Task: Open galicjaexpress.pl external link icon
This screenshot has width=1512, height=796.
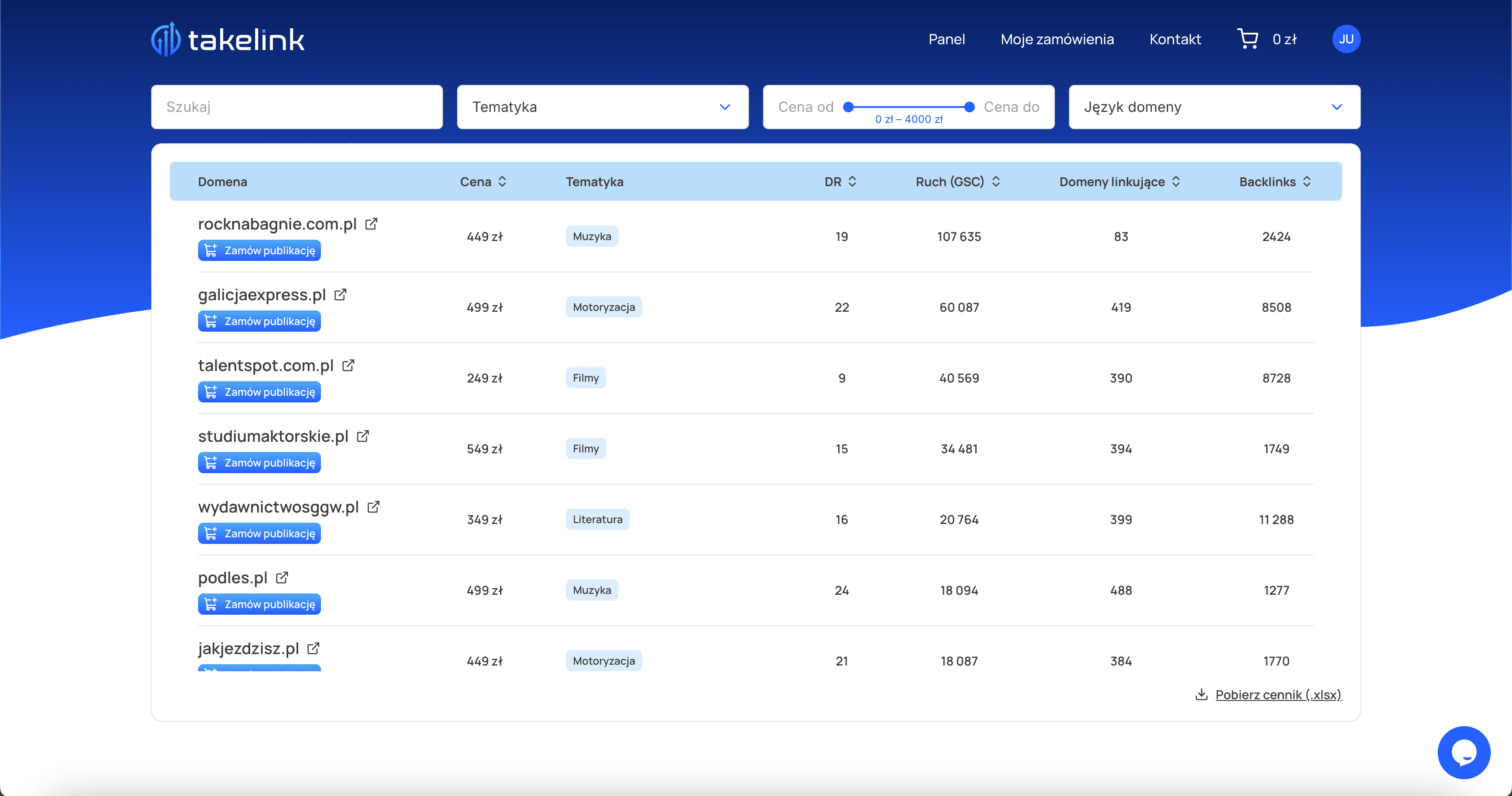Action: (x=340, y=295)
